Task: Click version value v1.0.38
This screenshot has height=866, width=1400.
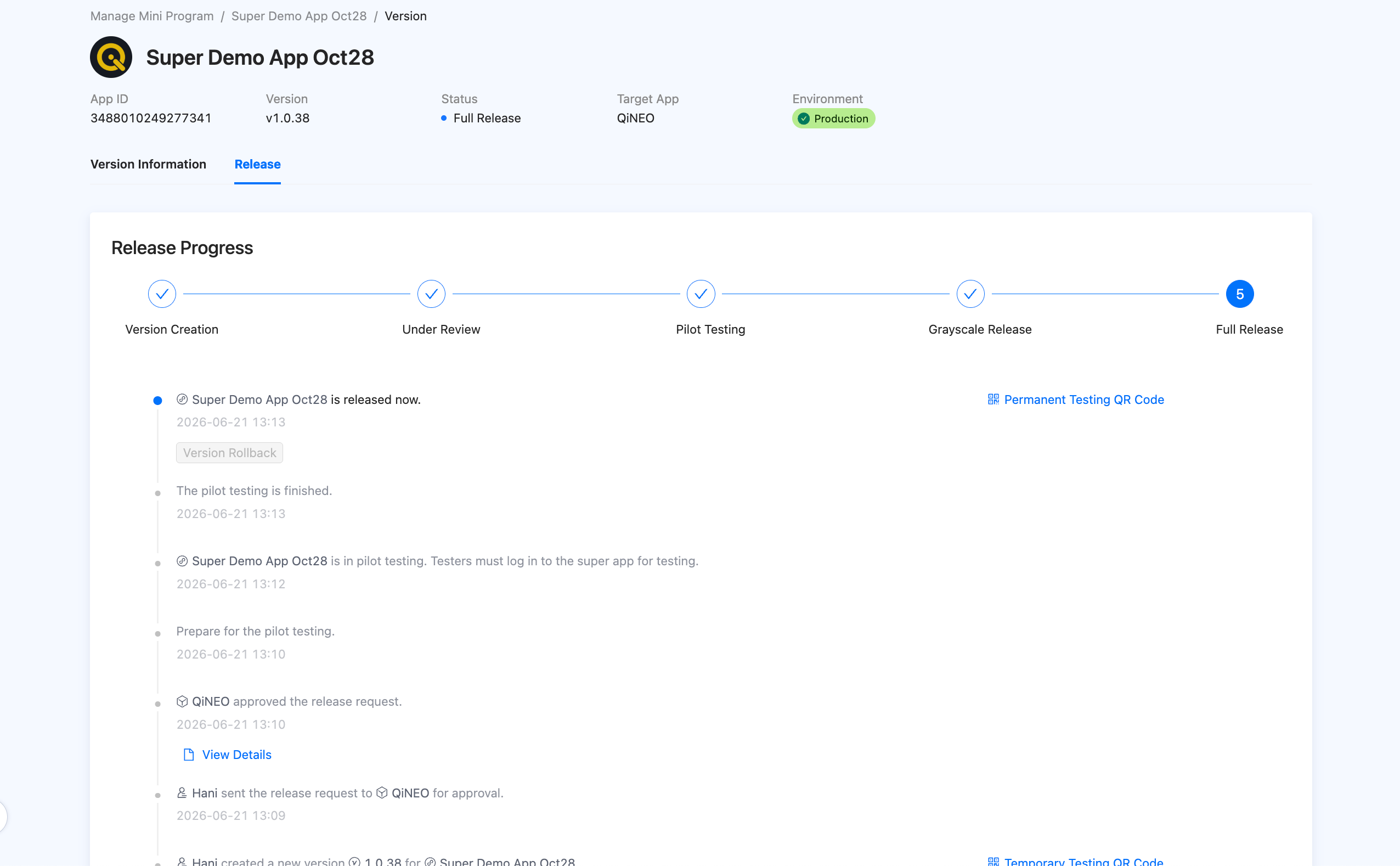Action: coord(288,119)
